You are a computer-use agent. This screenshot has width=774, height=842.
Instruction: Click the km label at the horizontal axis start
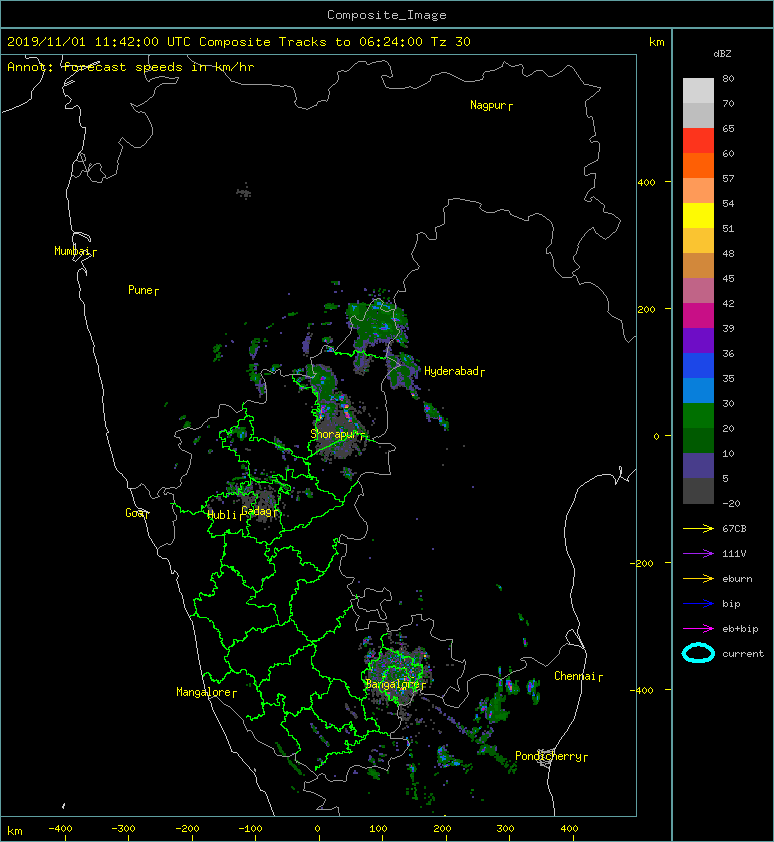point(15,831)
